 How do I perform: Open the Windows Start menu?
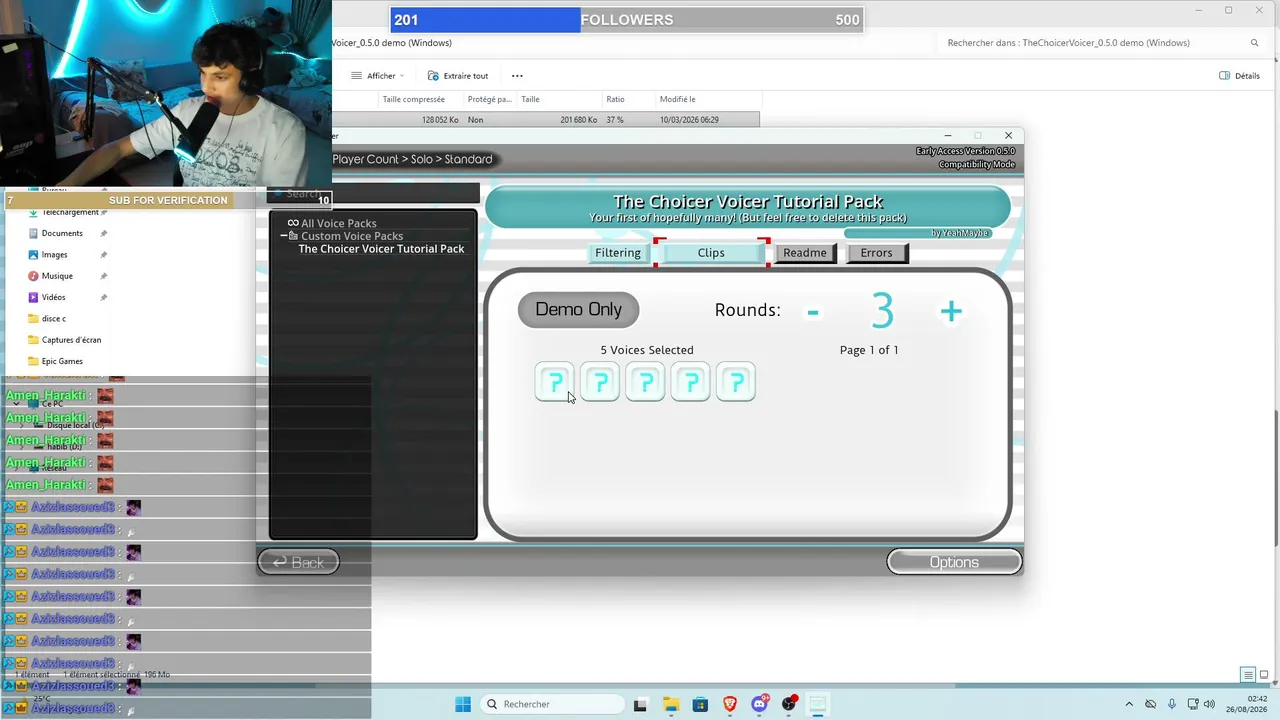[x=463, y=704]
